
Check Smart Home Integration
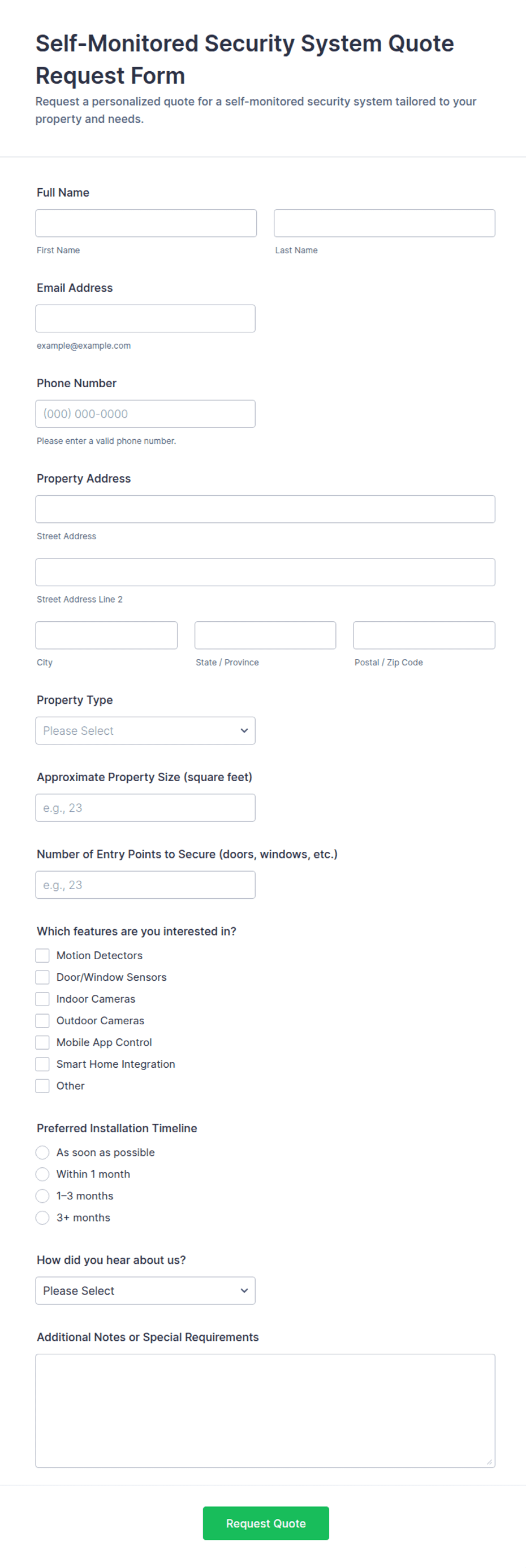tap(42, 1064)
